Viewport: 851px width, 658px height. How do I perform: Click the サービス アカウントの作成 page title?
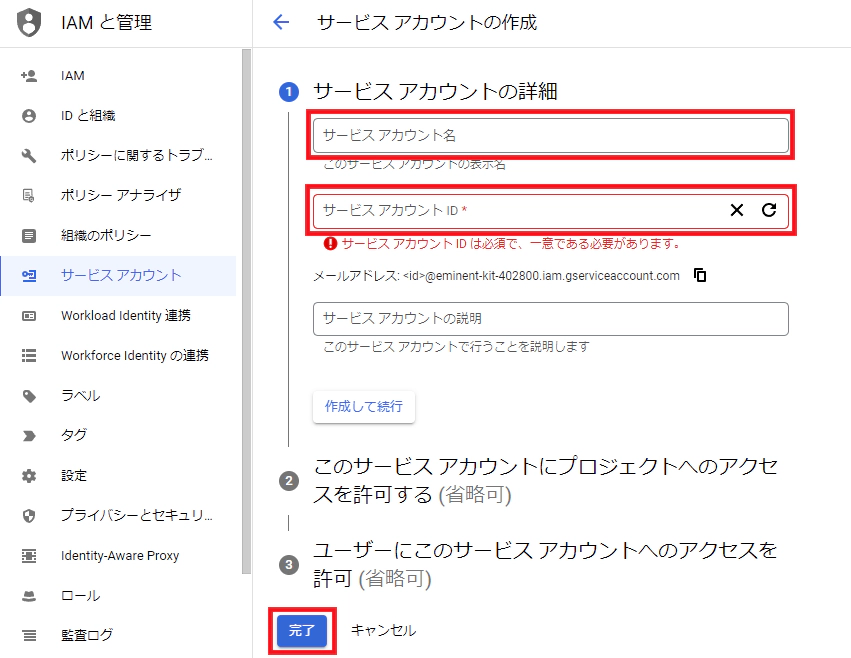click(427, 23)
